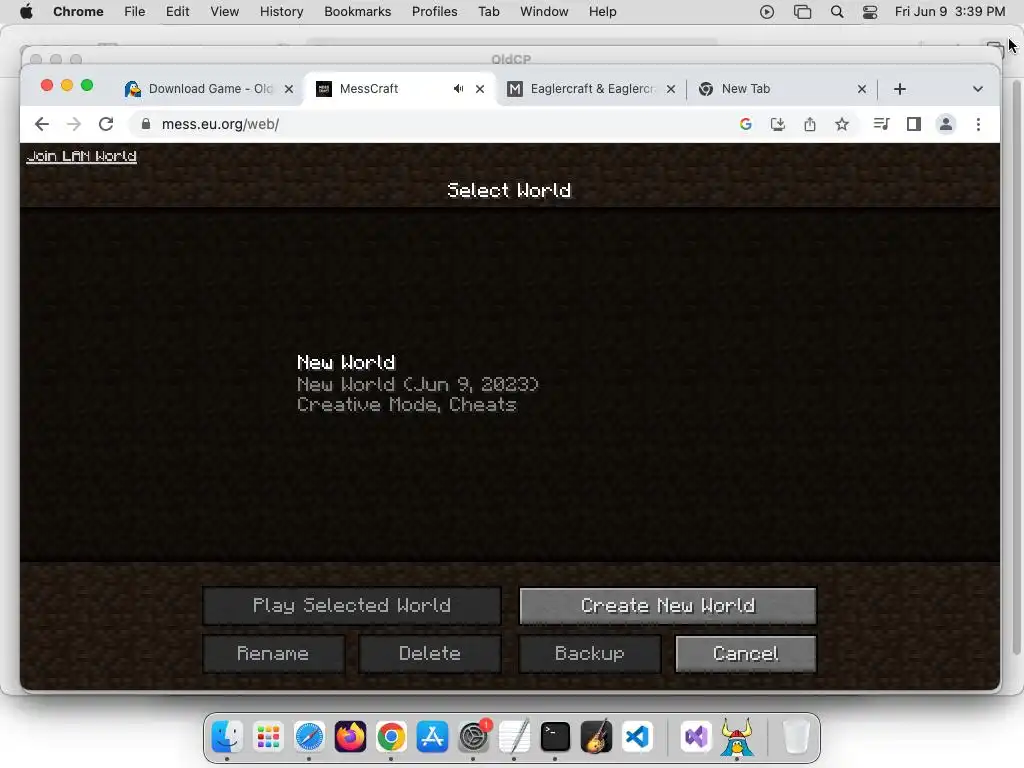Open GarageBand from the Dock

tap(596, 737)
